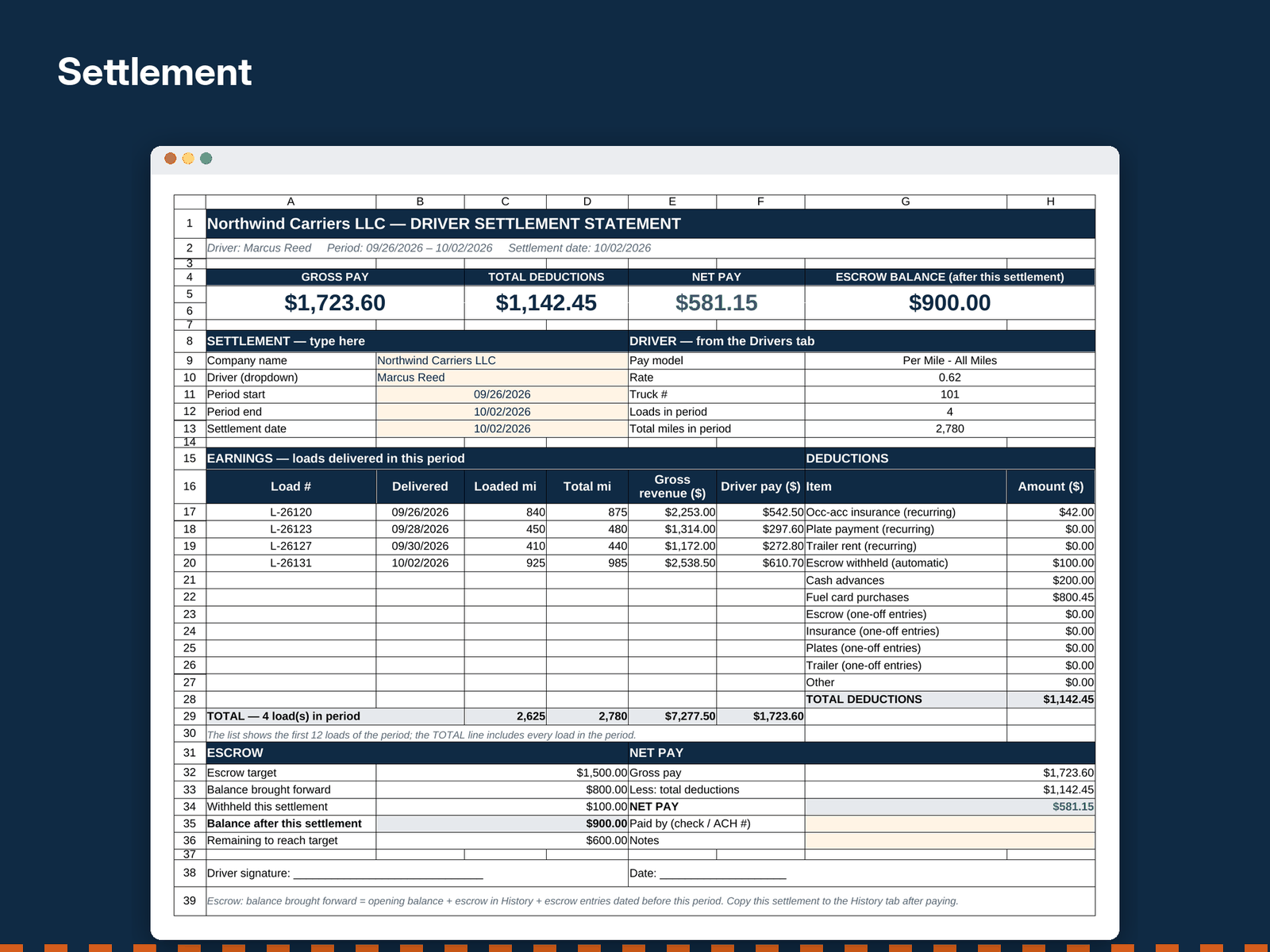
Task: Click the green window maximize dot
Action: [206, 159]
